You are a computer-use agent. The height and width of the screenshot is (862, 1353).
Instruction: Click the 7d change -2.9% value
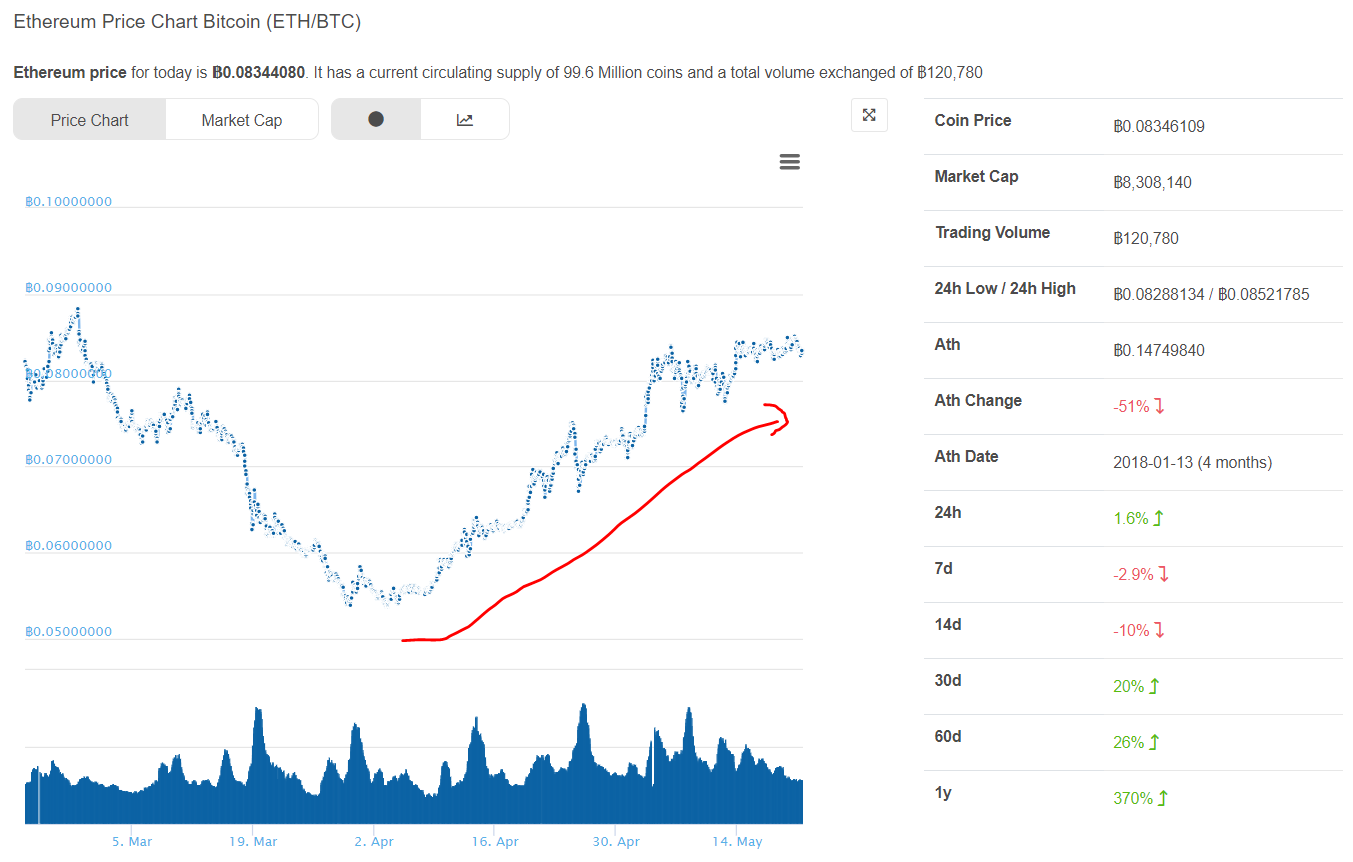point(1141,575)
